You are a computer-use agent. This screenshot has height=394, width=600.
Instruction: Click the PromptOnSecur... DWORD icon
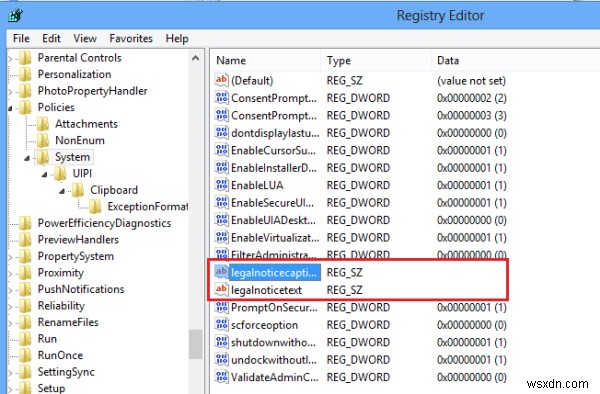222,307
